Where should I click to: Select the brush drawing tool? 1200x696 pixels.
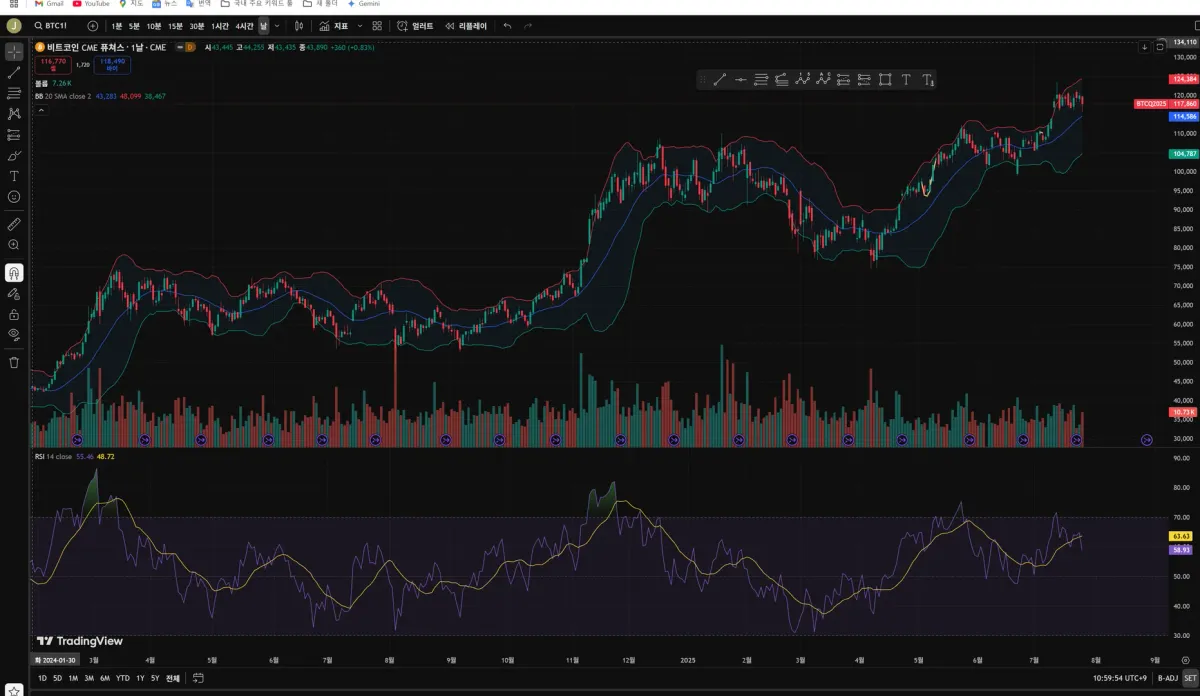coord(14,155)
